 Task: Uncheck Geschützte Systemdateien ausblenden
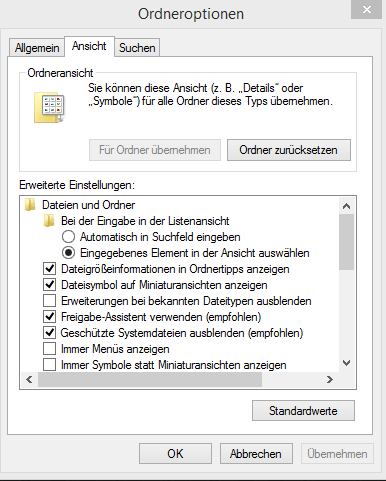[50, 333]
